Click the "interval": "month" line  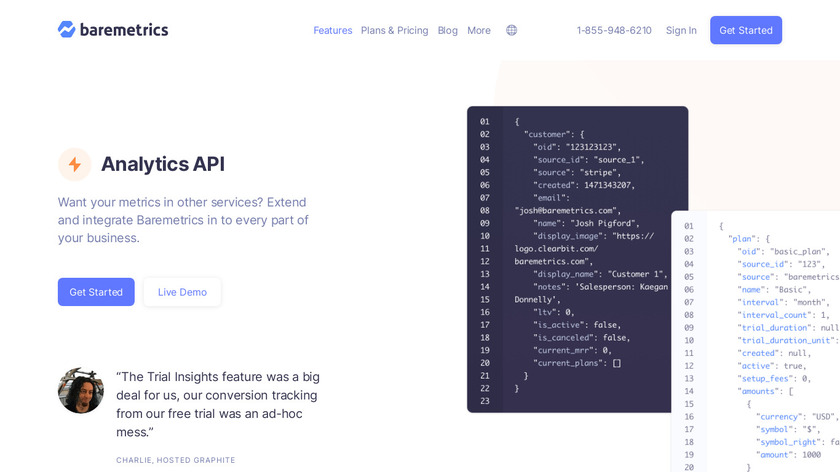(783, 303)
